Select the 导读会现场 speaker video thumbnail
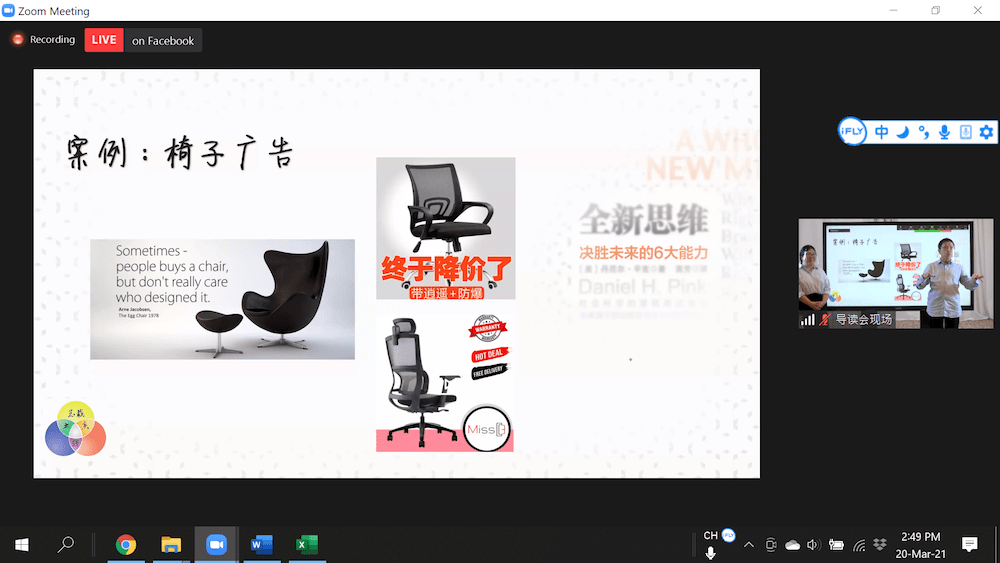Screen dimensions: 1000x563 [881, 272]
